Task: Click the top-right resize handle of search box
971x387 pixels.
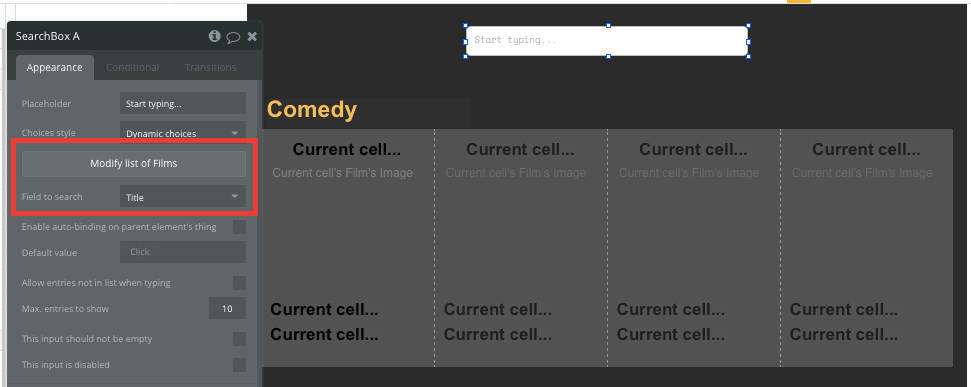Action: (x=748, y=26)
